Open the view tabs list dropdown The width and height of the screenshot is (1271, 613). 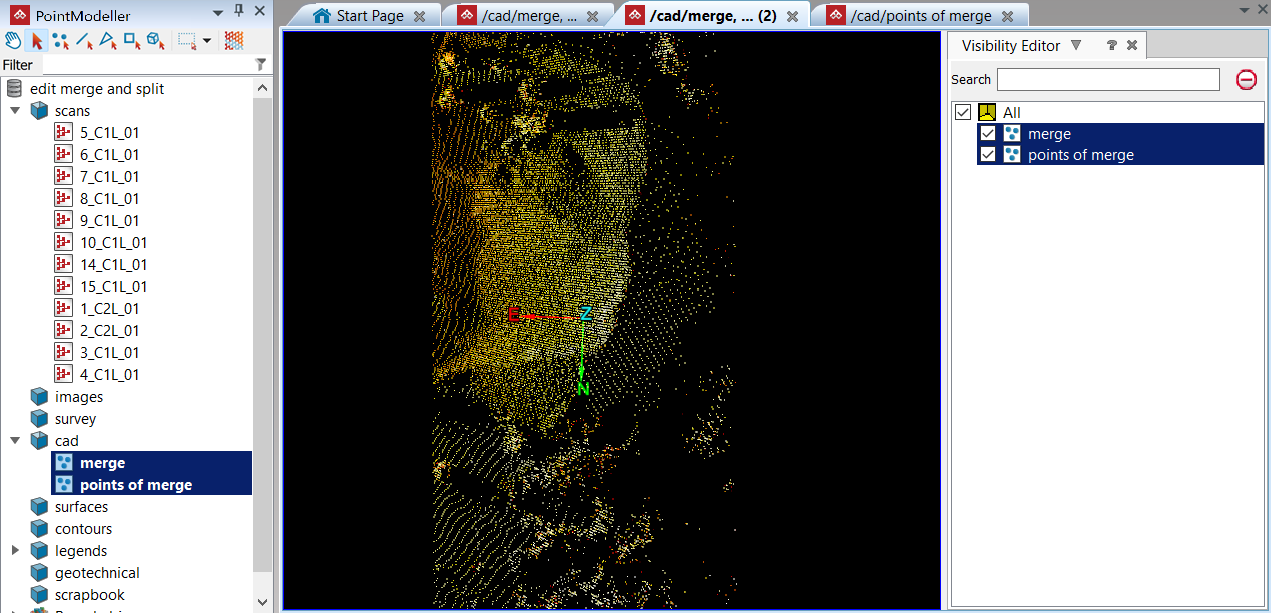click(1246, 9)
